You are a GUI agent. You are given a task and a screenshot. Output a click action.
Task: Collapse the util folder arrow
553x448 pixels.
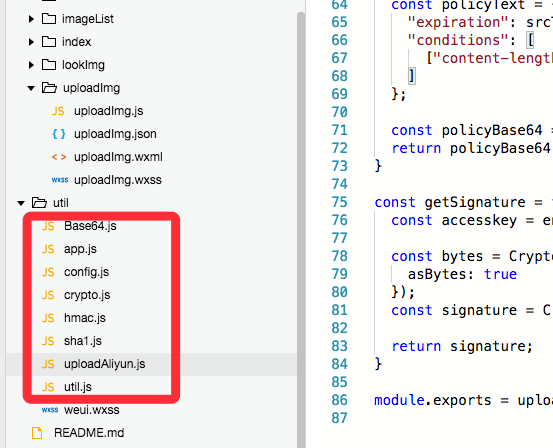[x=21, y=203]
